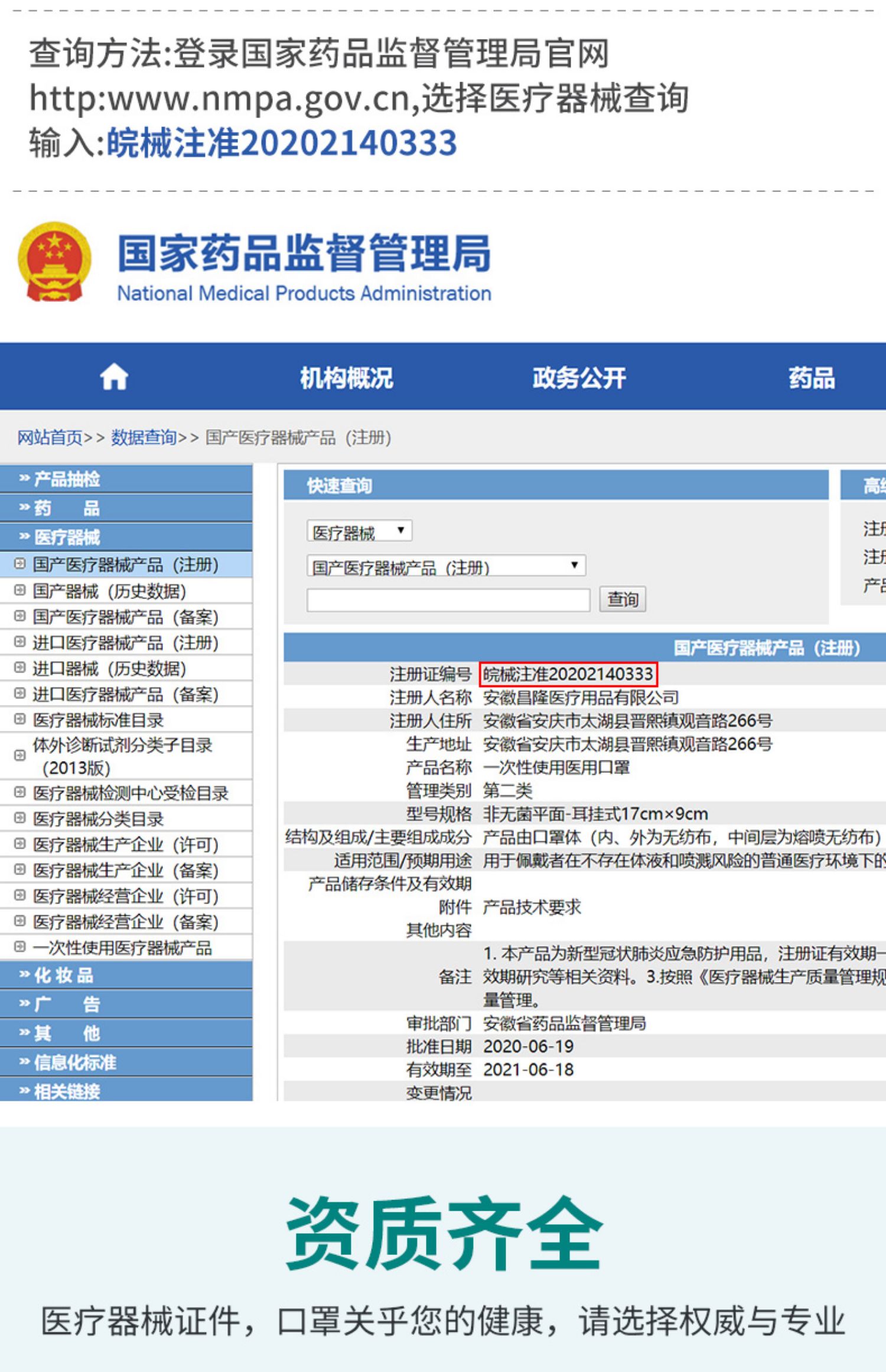This screenshot has height=1372, width=886.
Task: Expand the 产品抽检 sidebar section
Action: [x=126, y=479]
